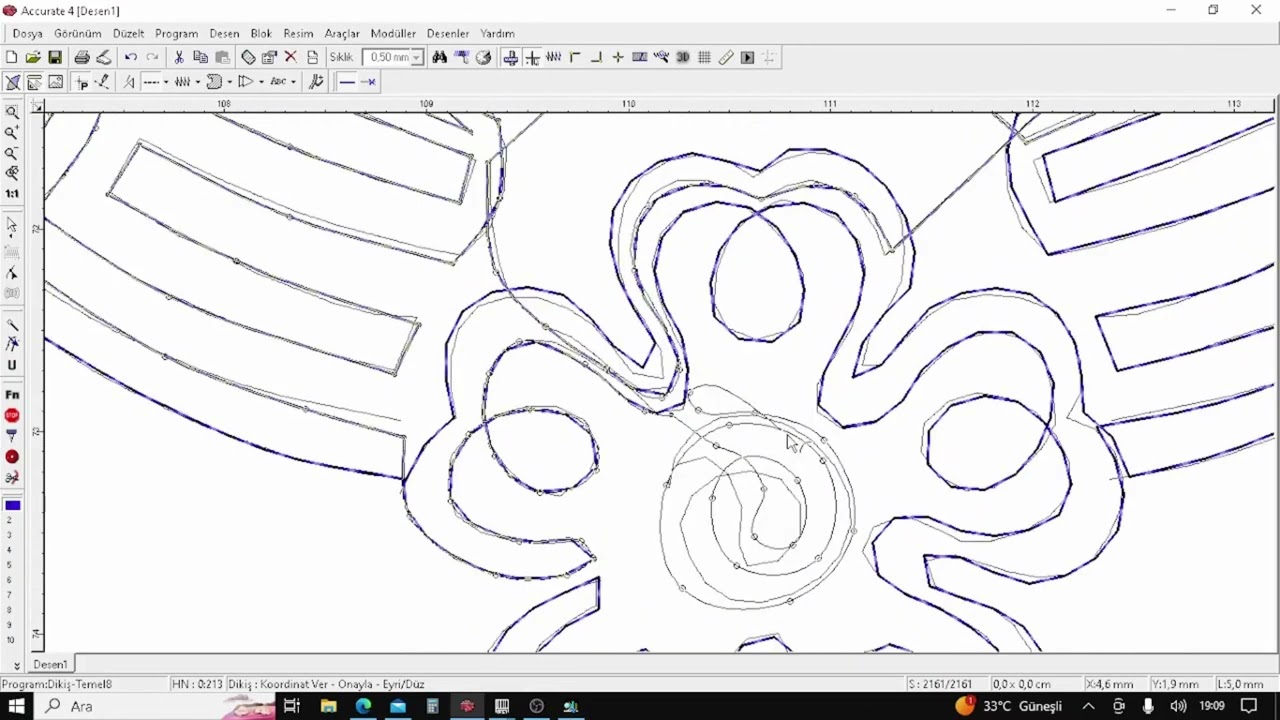Select the crosshair plus icon
Screen dimensions: 1280x720
tap(618, 58)
